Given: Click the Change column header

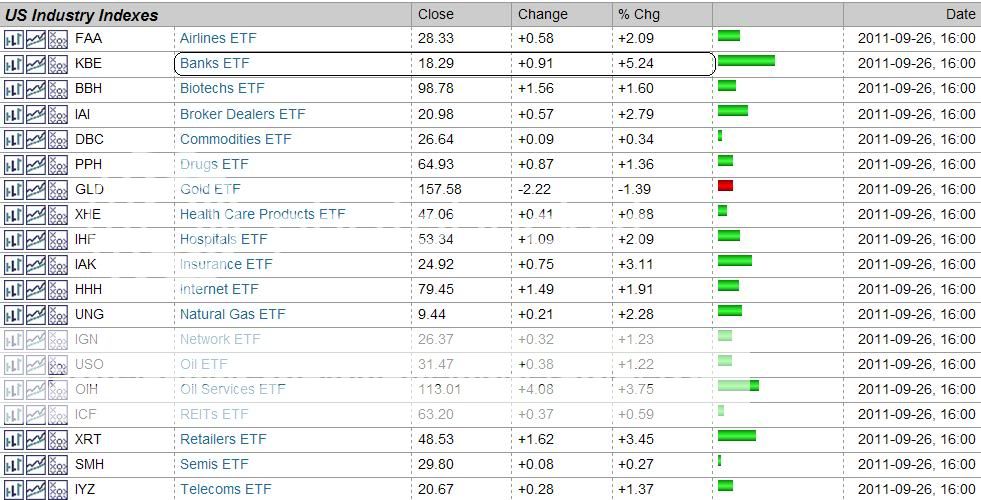Looking at the screenshot, I should [x=542, y=14].
